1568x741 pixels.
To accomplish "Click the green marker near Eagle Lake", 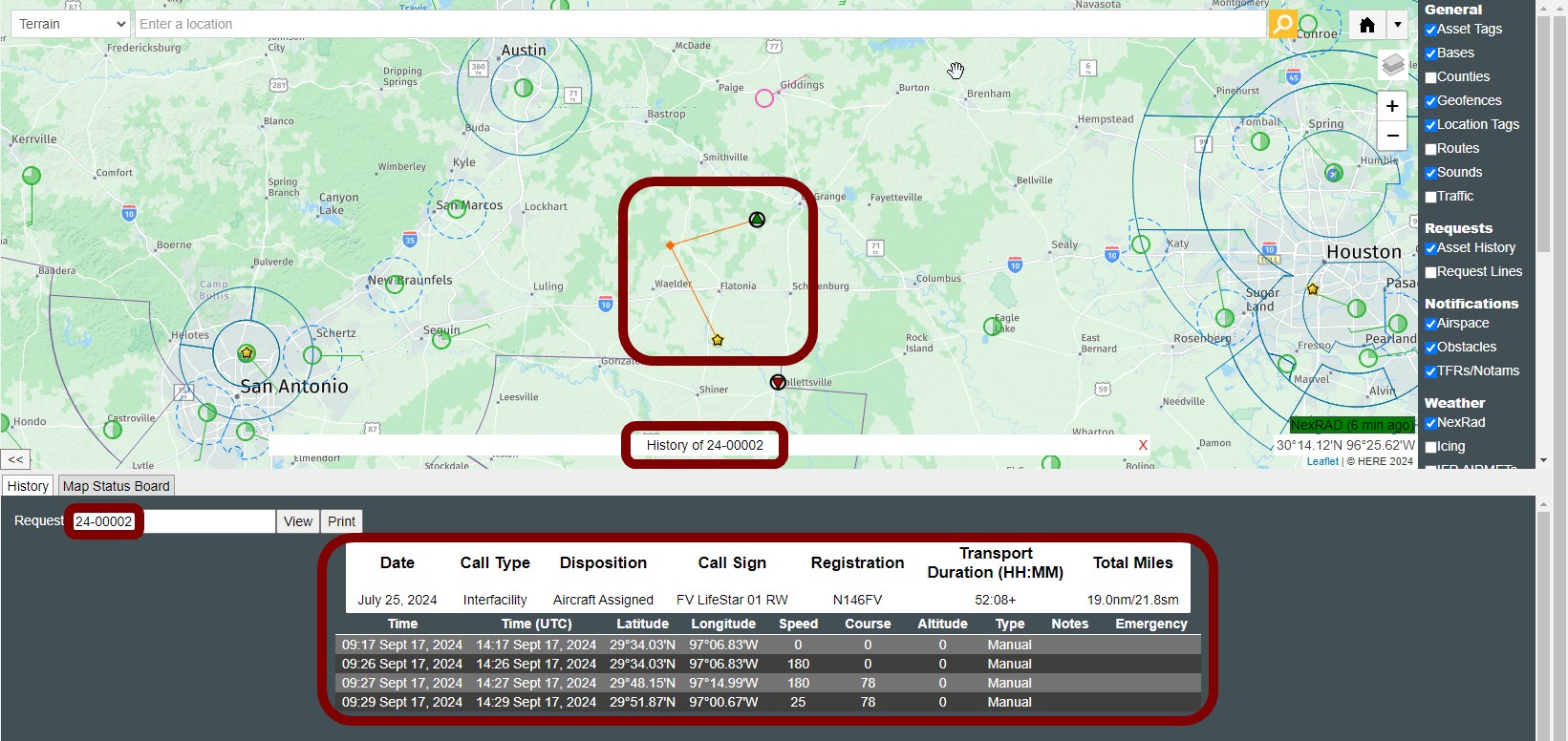I will pyautogui.click(x=992, y=327).
